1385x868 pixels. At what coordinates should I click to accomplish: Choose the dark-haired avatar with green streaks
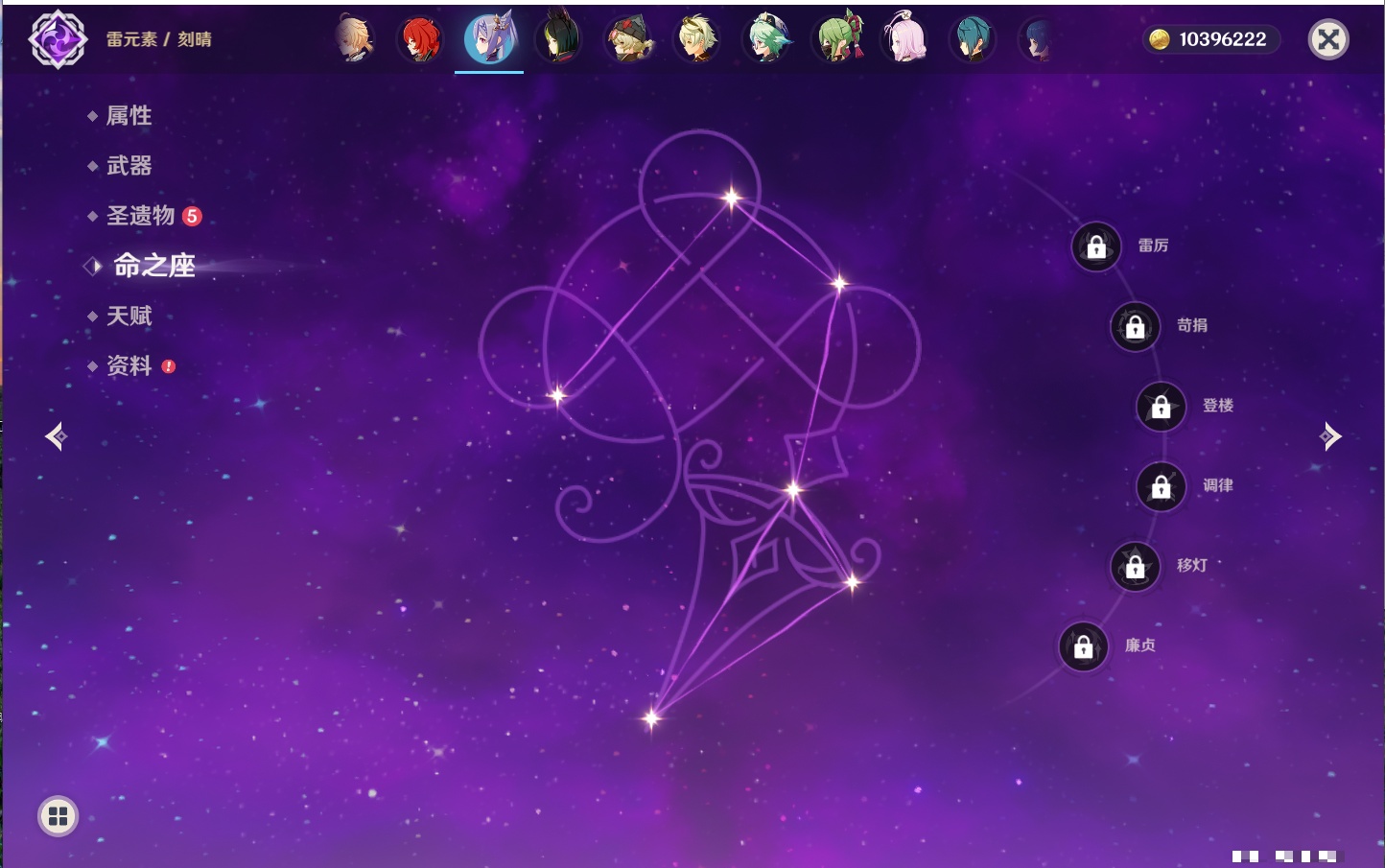[558, 39]
